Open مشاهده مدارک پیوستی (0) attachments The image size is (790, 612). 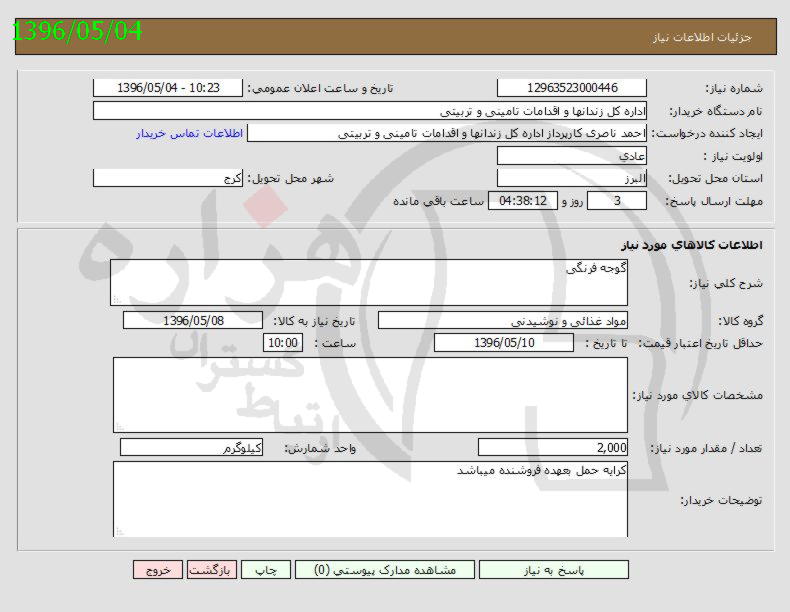[x=385, y=569]
